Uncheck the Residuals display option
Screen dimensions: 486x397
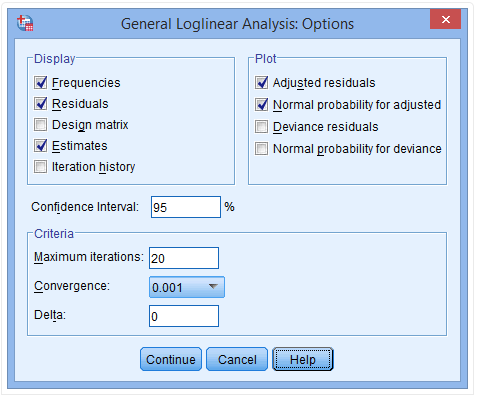pos(41,104)
